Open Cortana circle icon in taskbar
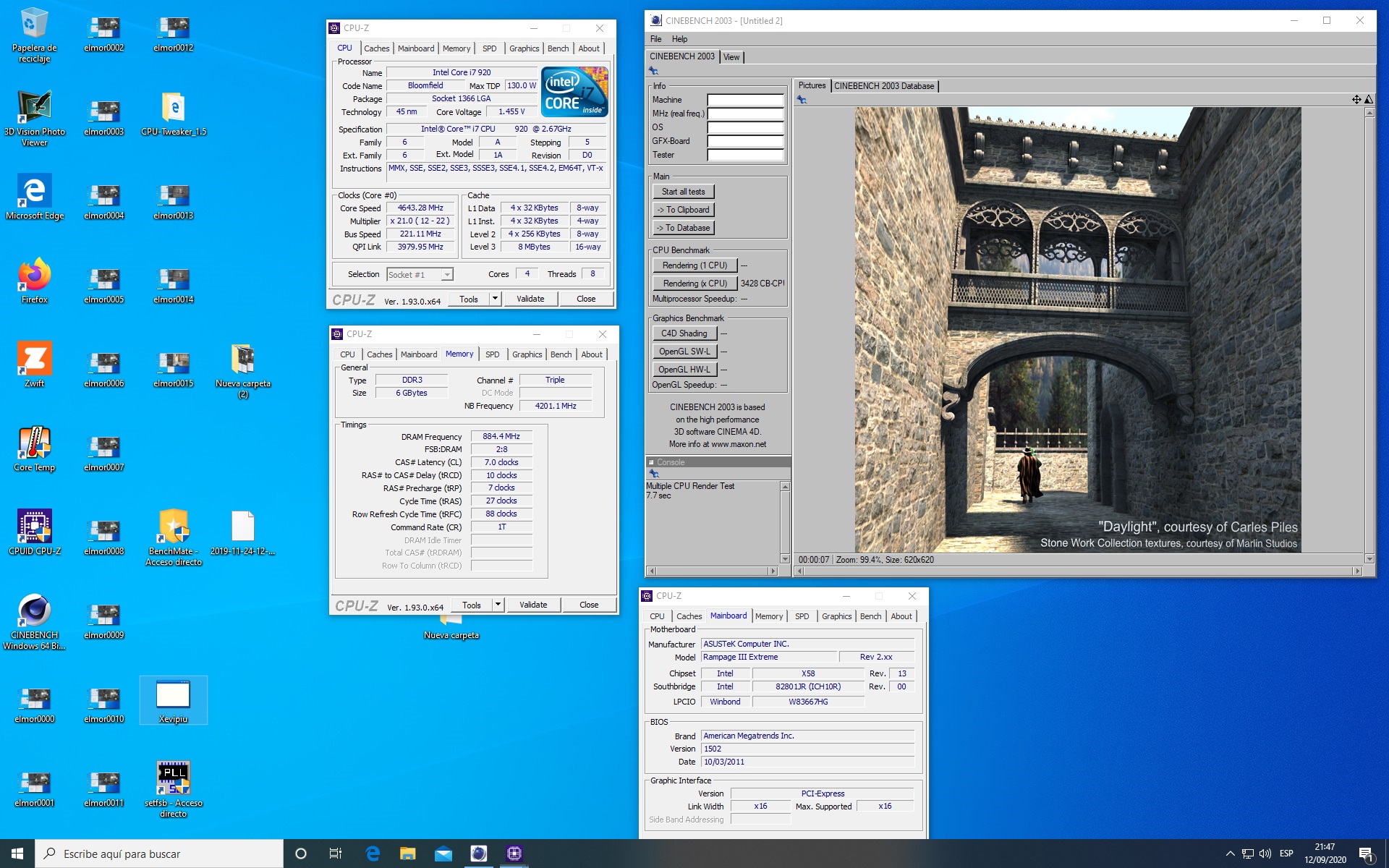The image size is (1389, 868). click(x=301, y=854)
